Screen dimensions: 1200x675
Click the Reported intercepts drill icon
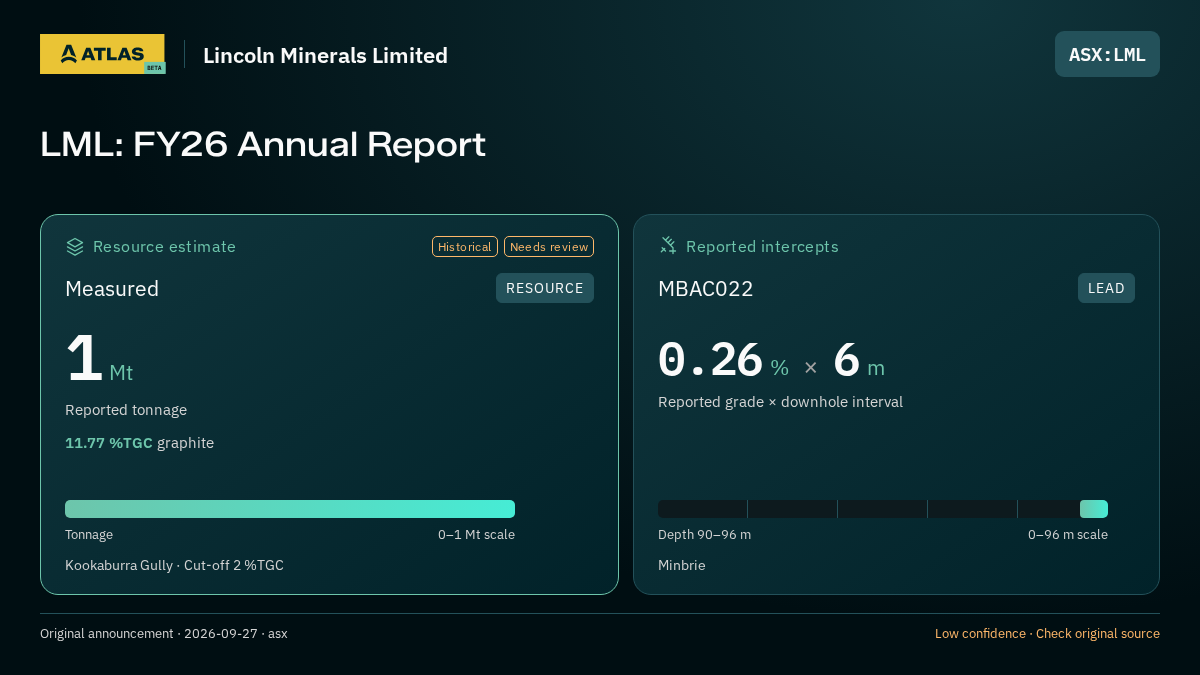[668, 246]
